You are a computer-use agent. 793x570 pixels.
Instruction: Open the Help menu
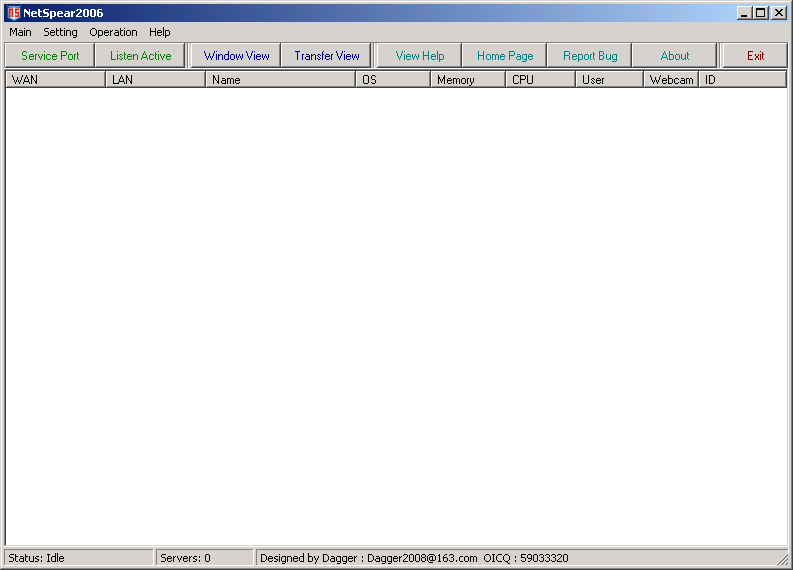pyautogui.click(x=160, y=32)
